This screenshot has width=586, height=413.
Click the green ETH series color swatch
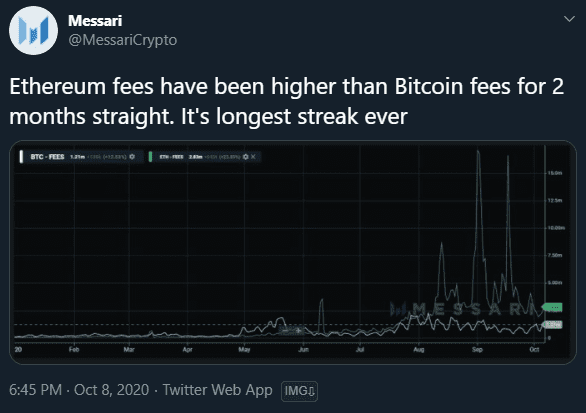click(150, 157)
